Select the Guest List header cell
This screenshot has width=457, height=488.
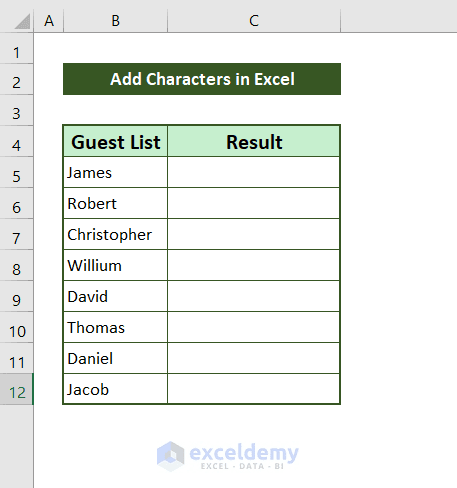click(x=115, y=141)
